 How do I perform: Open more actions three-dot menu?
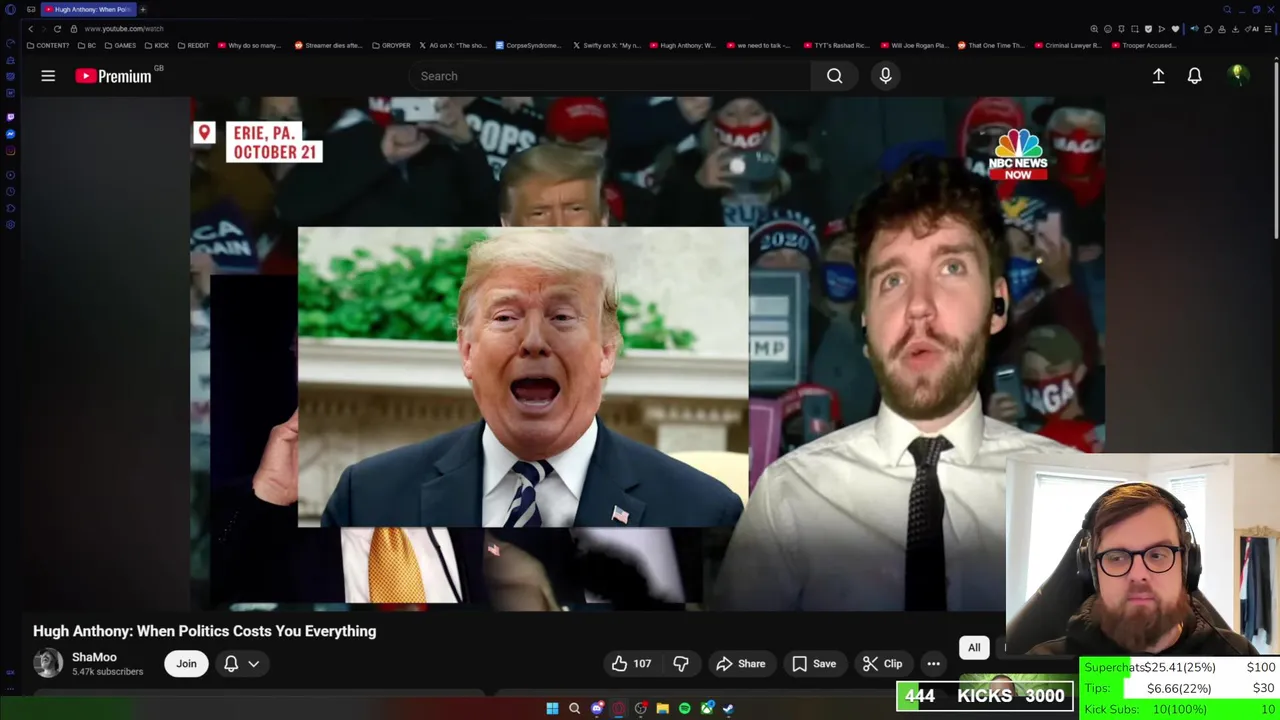click(x=933, y=664)
